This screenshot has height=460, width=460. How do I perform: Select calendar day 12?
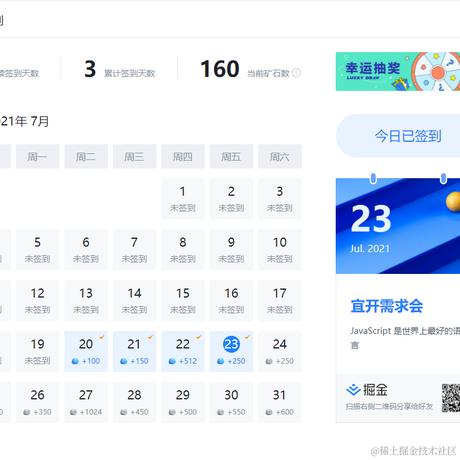click(37, 301)
